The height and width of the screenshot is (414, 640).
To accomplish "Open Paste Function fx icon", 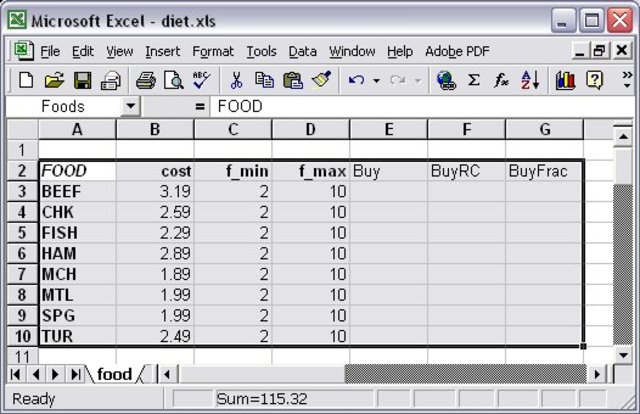I will 502,80.
